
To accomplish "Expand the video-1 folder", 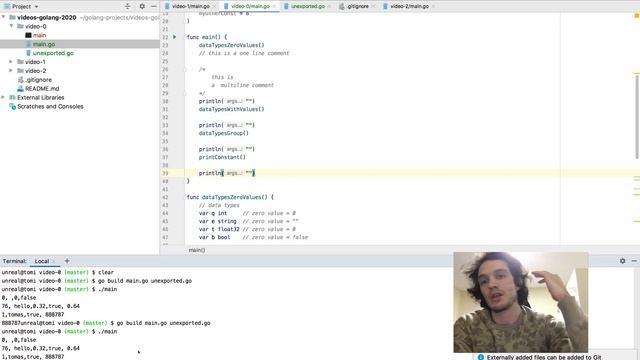I will tap(11, 62).
